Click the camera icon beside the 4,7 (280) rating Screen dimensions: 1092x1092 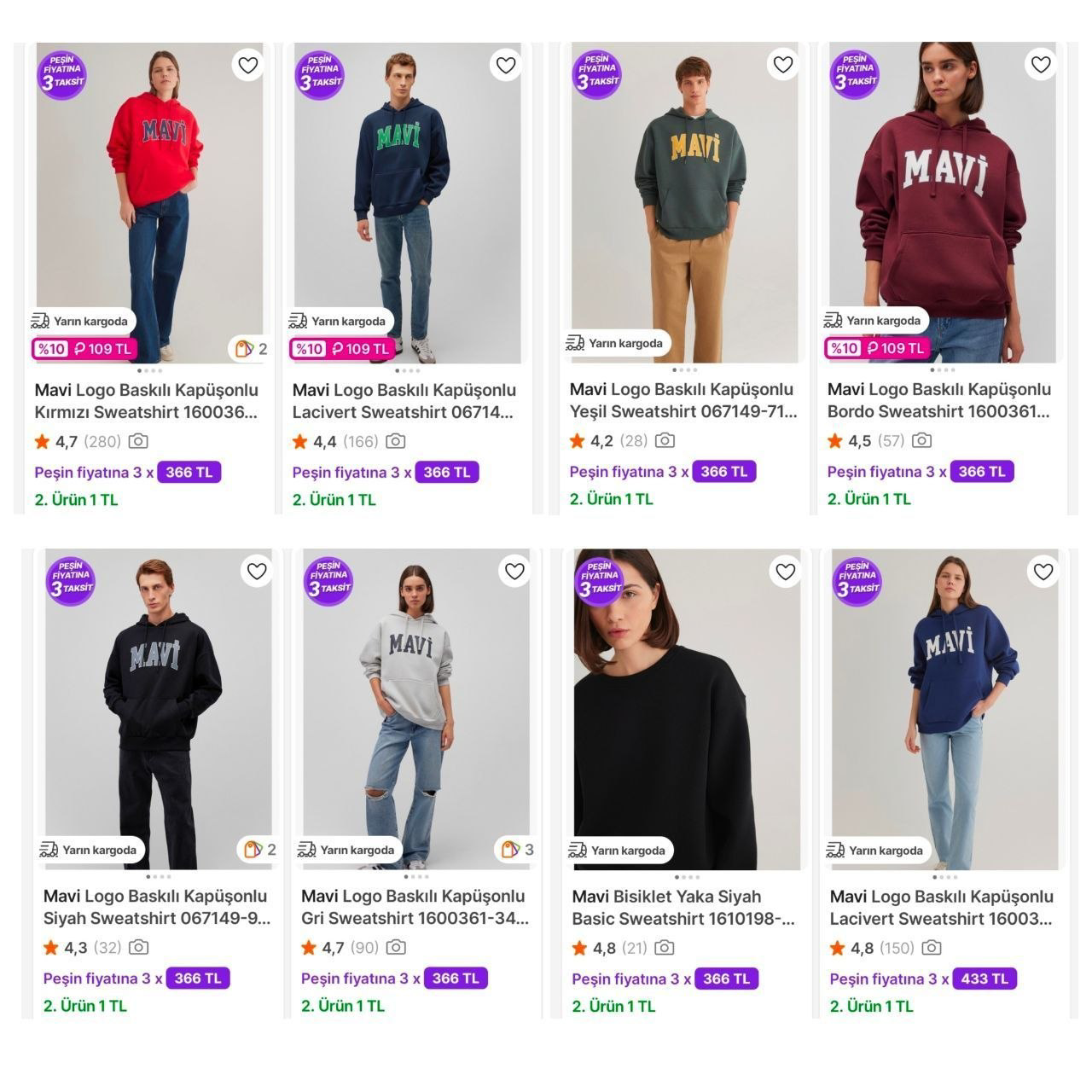click(138, 441)
